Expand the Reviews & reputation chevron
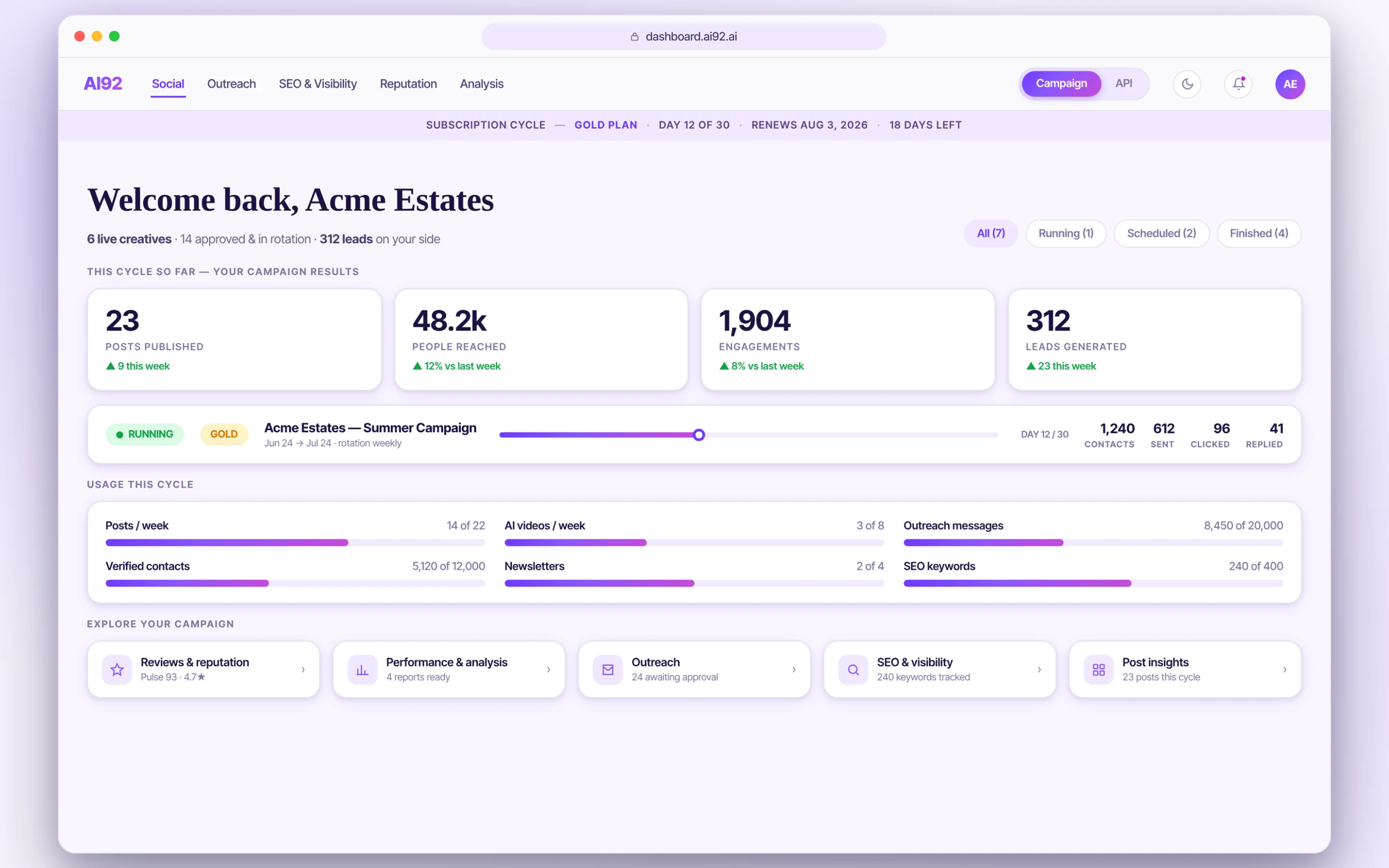The image size is (1389, 868). pyautogui.click(x=303, y=669)
